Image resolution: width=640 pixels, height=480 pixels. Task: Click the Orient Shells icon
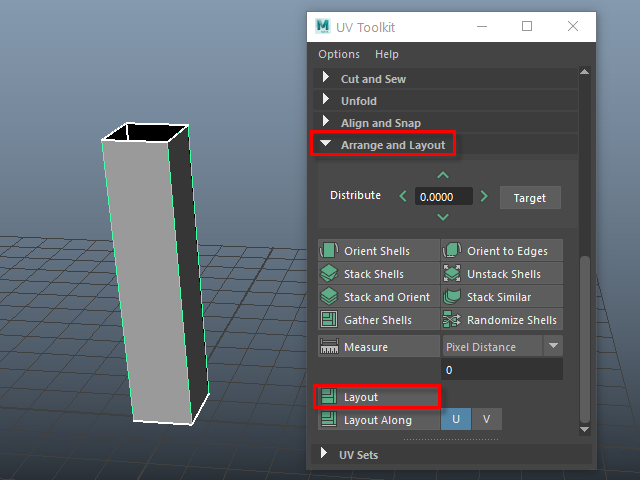click(x=329, y=251)
